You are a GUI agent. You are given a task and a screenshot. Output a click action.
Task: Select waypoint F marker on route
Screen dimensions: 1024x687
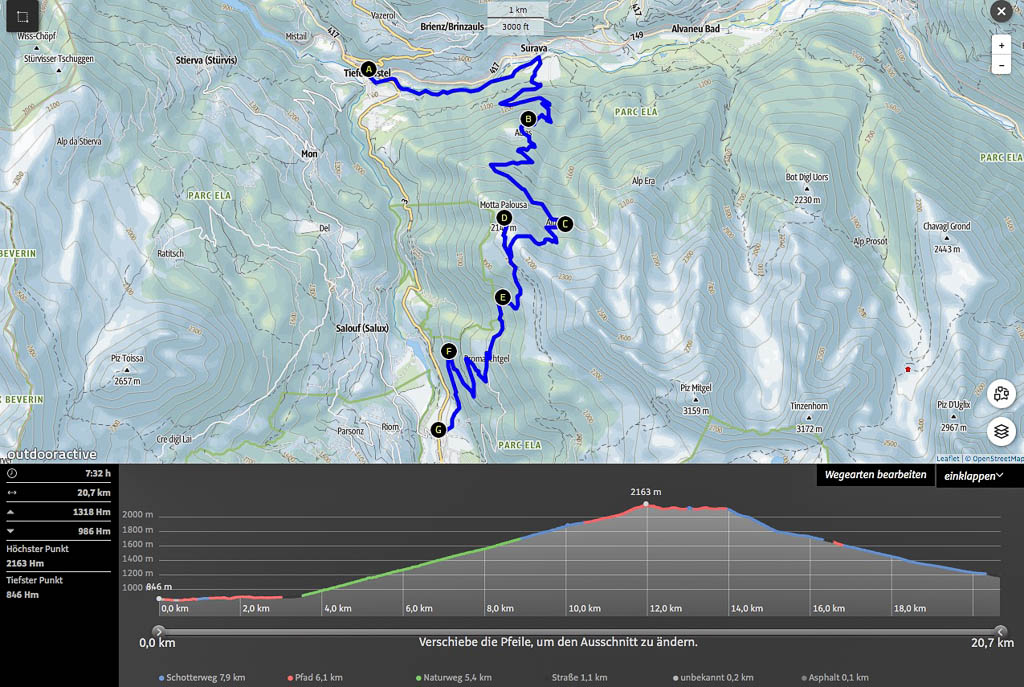pyautogui.click(x=449, y=351)
